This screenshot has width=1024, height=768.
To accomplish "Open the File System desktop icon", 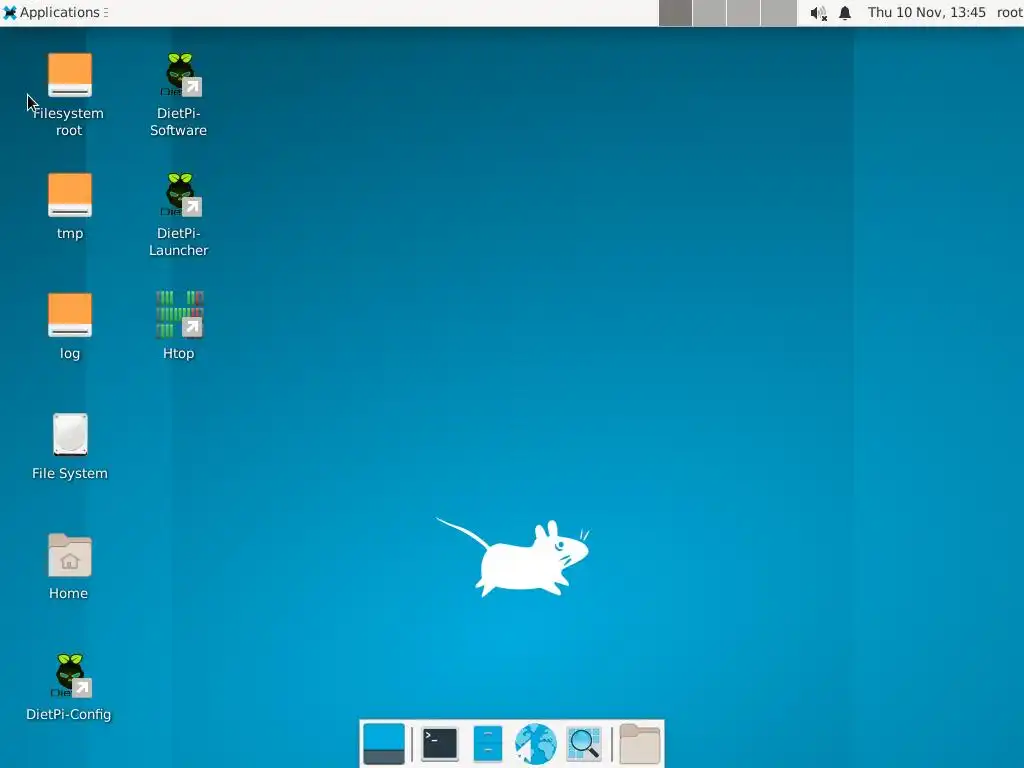I will coord(70,435).
